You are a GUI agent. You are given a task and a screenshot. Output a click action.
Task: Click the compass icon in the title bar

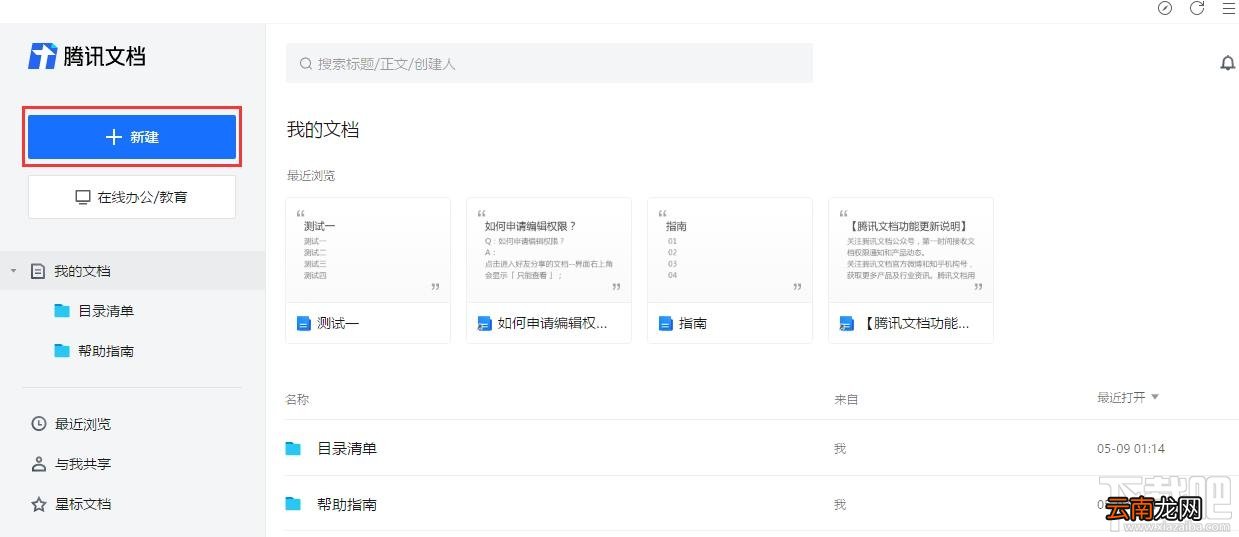click(x=1165, y=8)
